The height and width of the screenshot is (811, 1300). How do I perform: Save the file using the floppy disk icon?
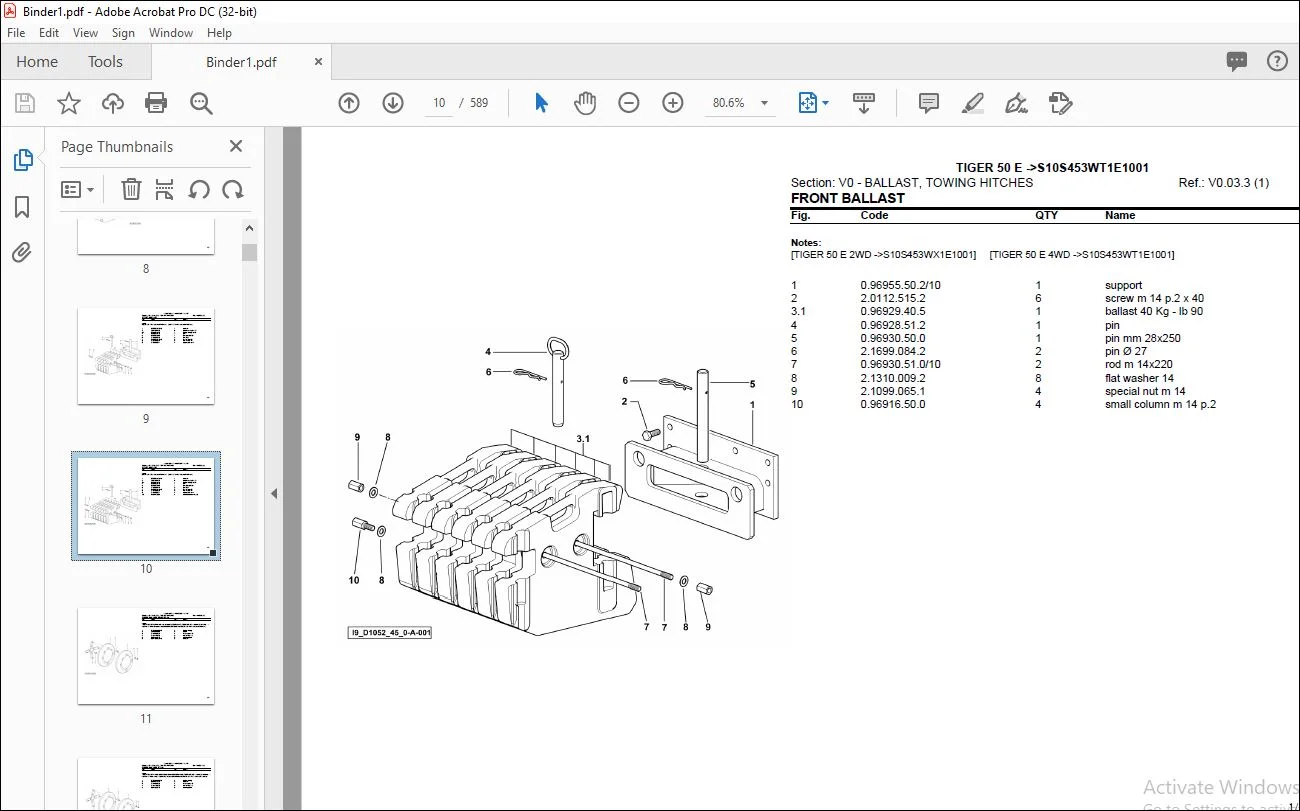click(25, 103)
